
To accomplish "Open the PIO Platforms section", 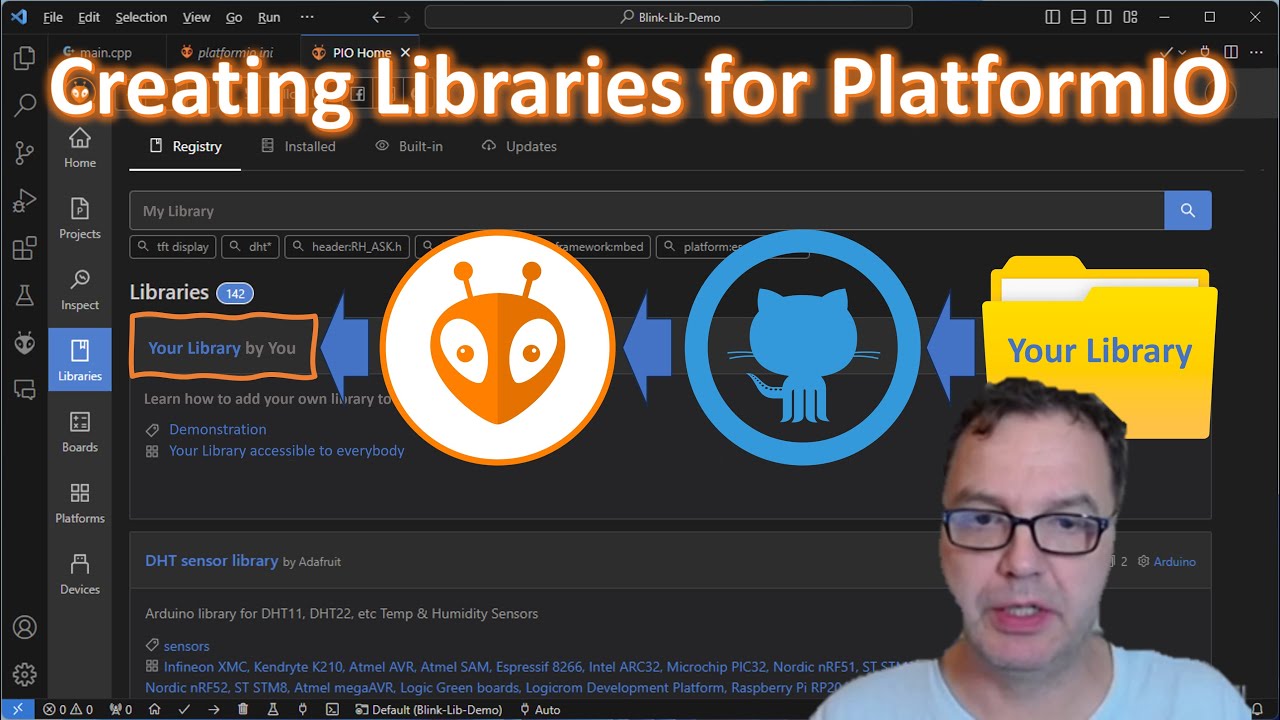I will coord(80,503).
